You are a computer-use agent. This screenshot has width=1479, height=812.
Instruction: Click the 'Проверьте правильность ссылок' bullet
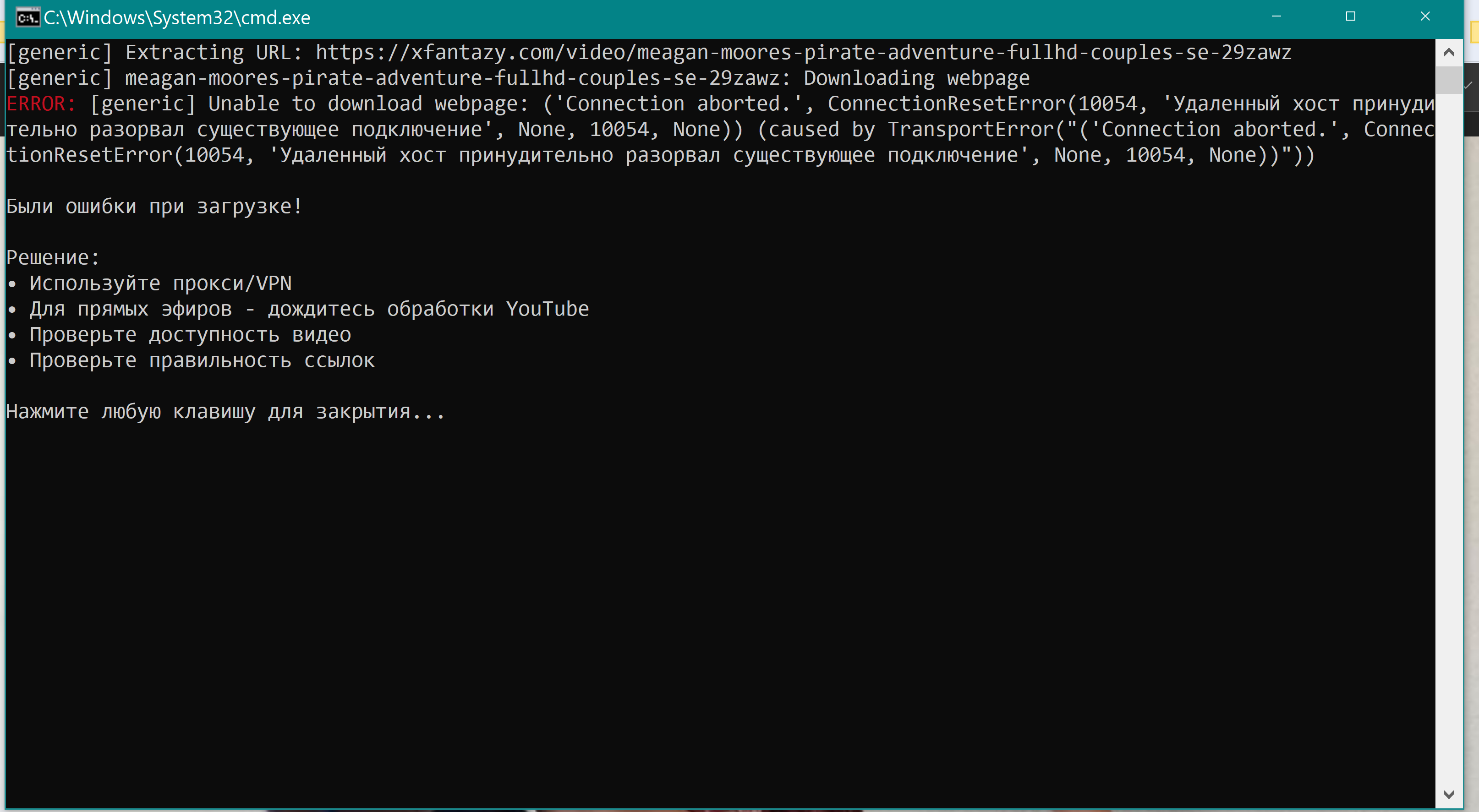(x=202, y=361)
